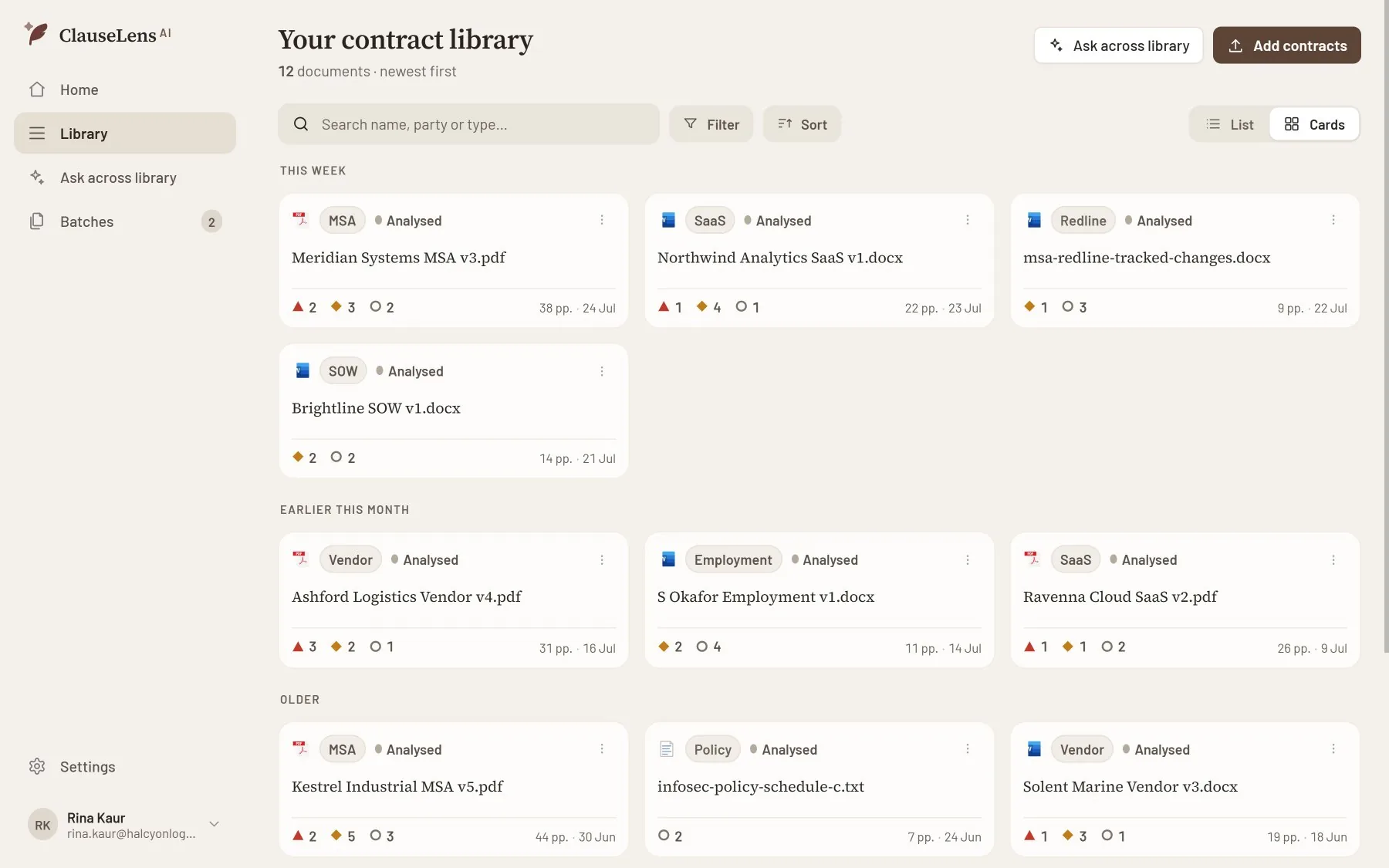Open the Library sidebar item
The height and width of the screenshot is (868, 1389).
point(125,133)
